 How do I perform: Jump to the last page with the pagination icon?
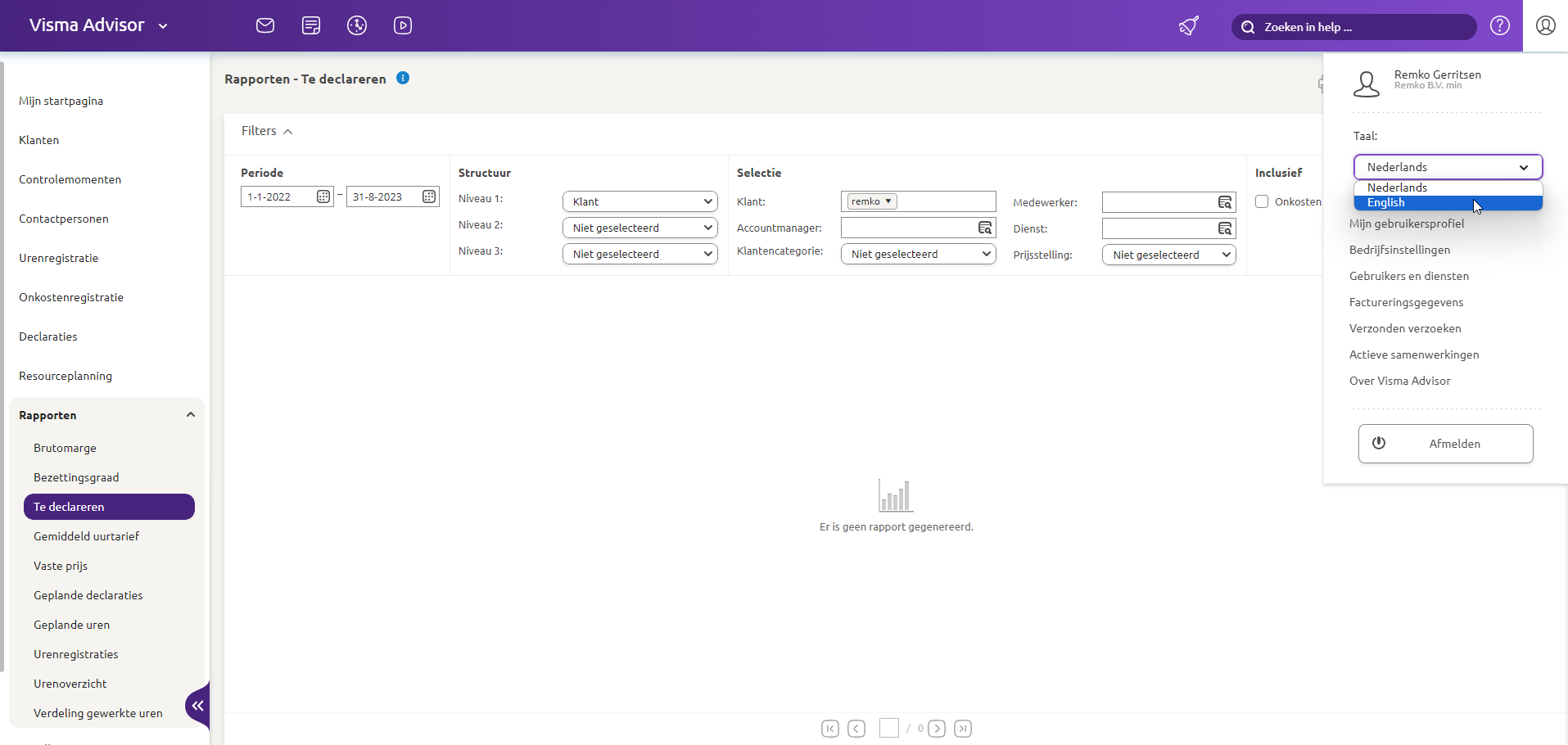coord(964,728)
